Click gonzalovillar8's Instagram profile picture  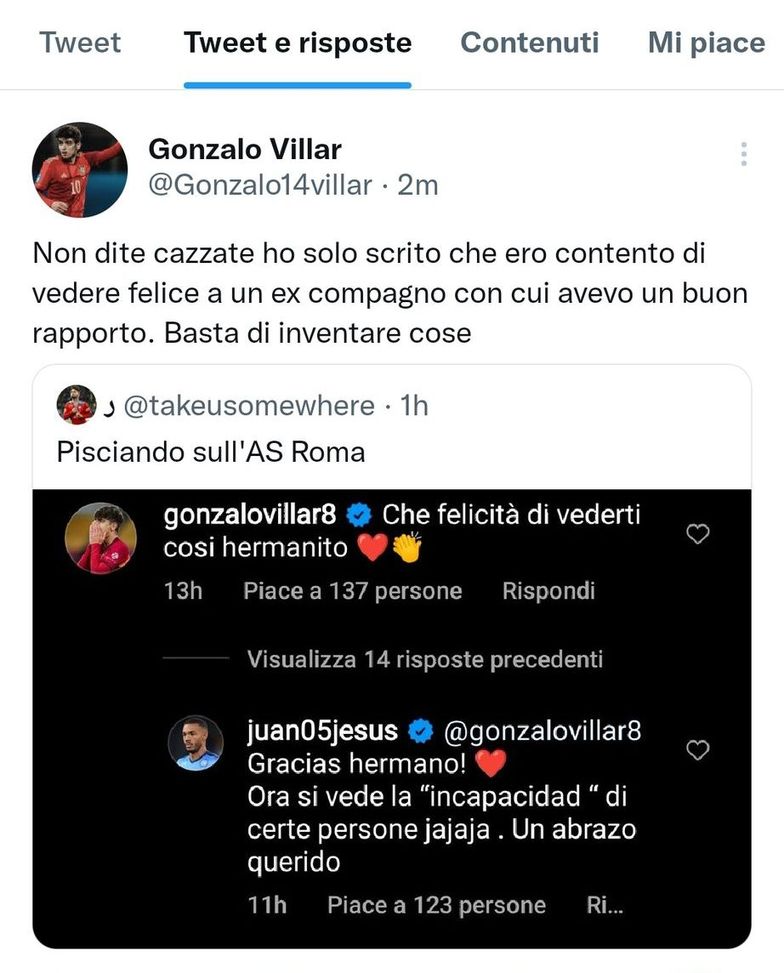tap(99, 537)
